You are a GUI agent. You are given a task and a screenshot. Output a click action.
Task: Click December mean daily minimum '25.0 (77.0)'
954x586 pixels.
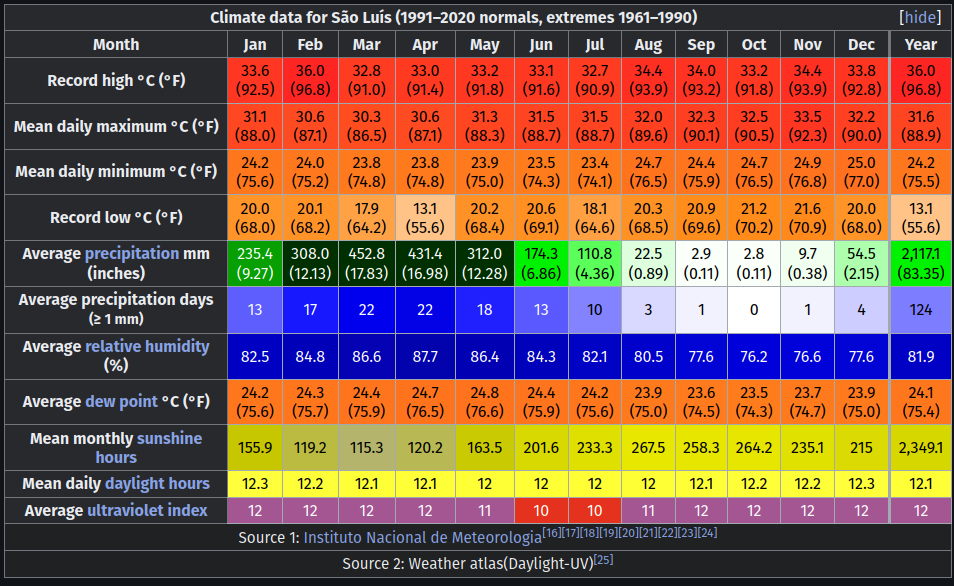[861, 172]
